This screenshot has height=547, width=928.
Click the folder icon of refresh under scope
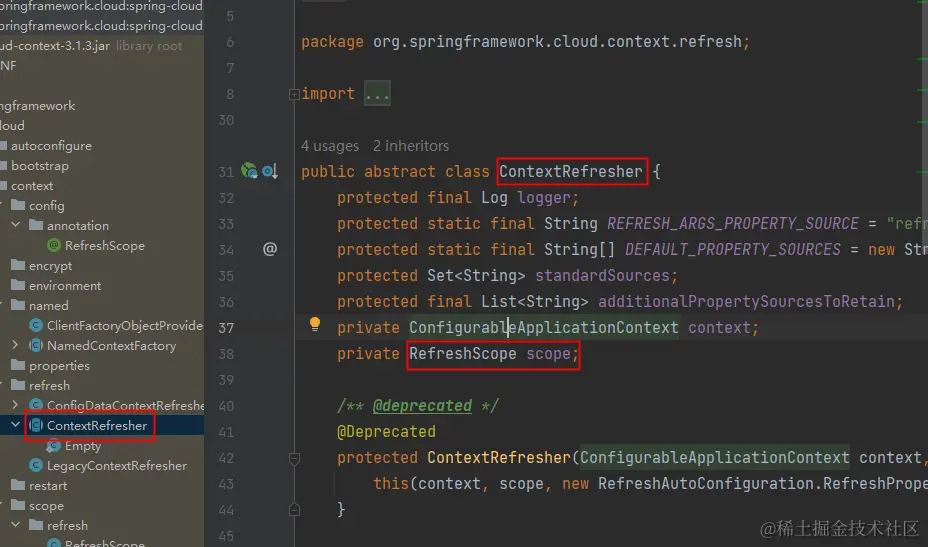tap(36, 525)
